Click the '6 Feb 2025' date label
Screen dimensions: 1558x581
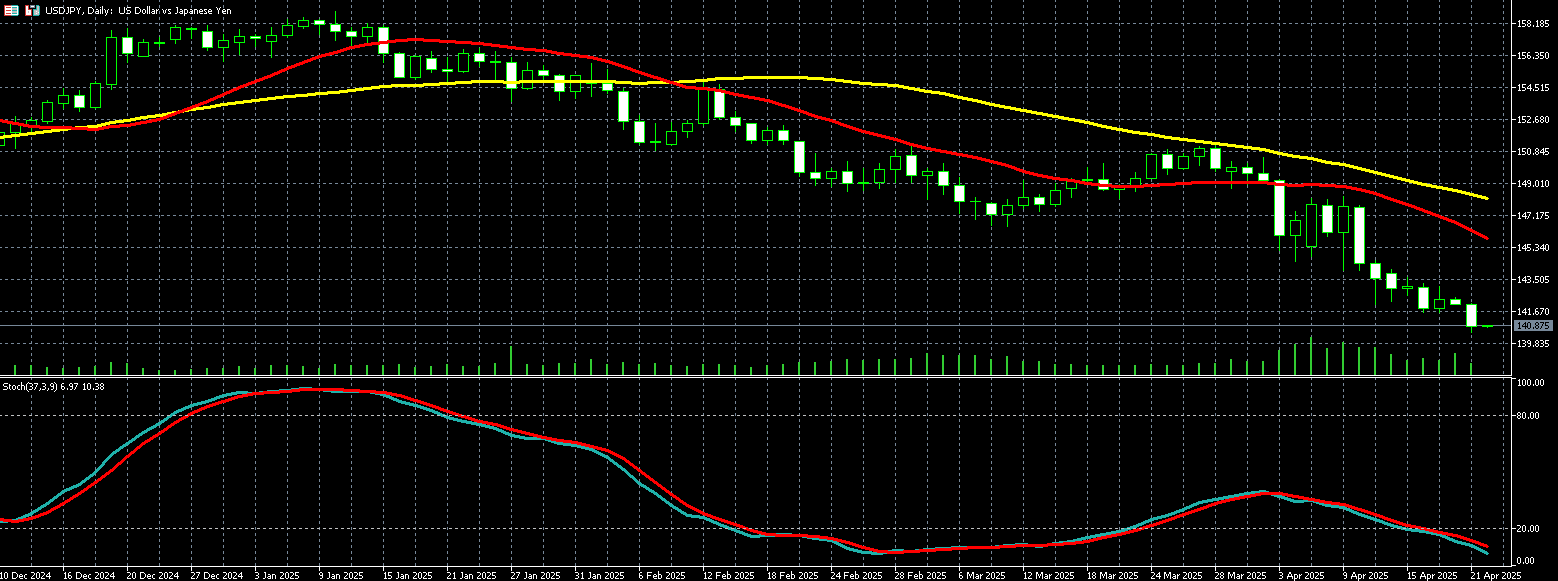(x=662, y=575)
